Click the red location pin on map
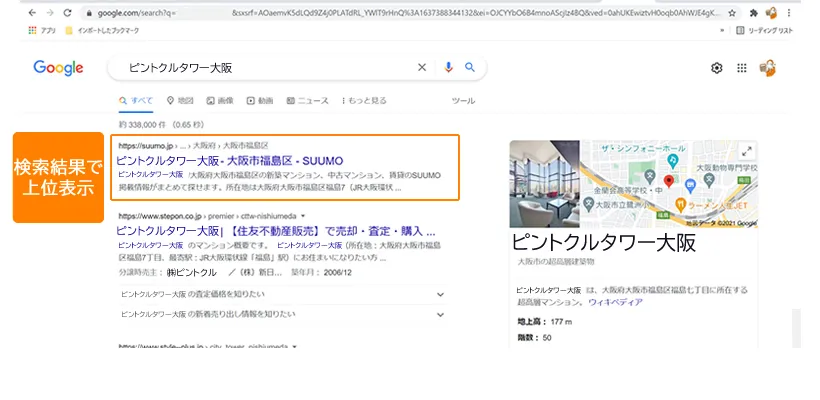The width and height of the screenshot is (820, 400). 668,181
